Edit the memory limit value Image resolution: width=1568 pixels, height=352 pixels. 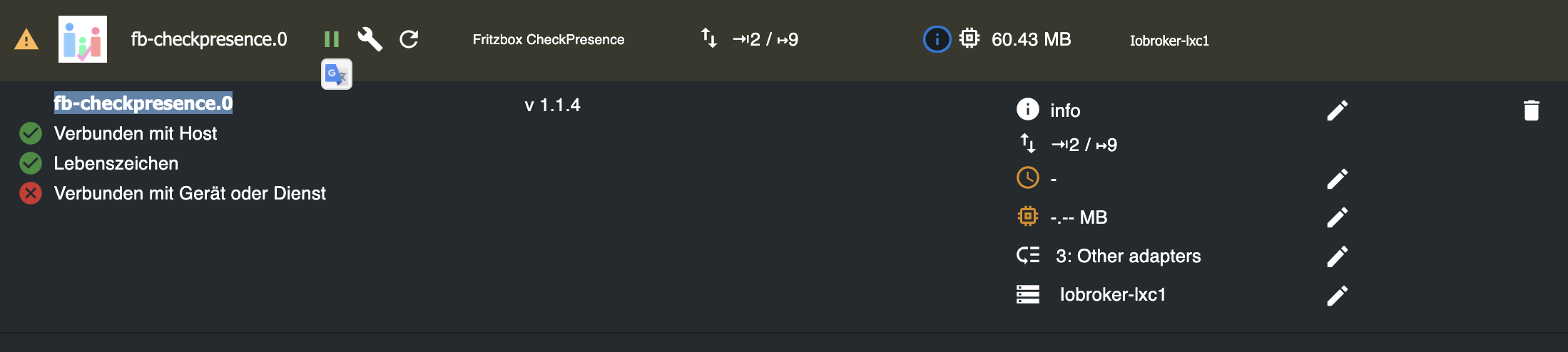pos(1337,217)
